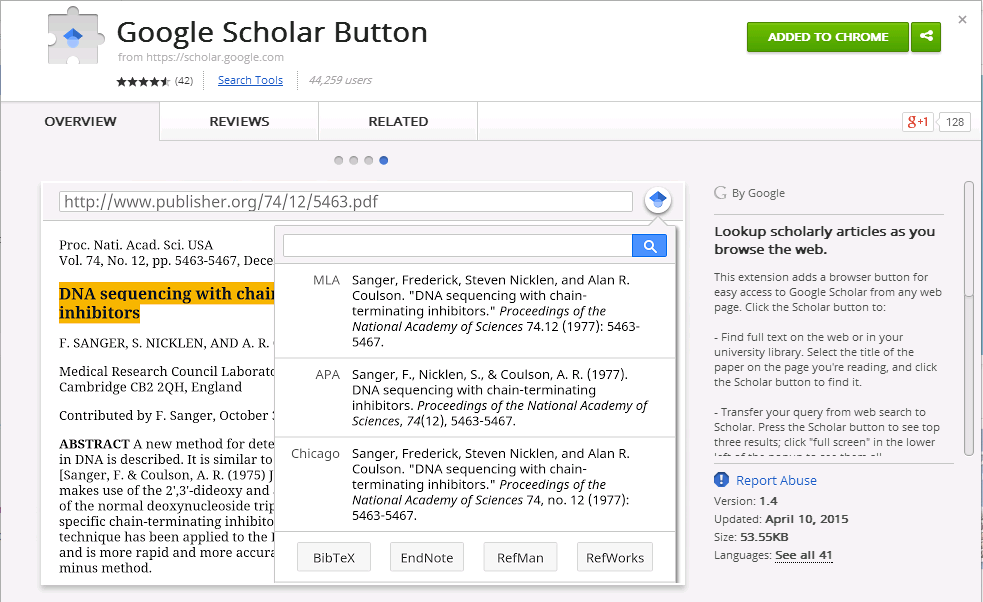Open the RELATED tab

point(398,122)
